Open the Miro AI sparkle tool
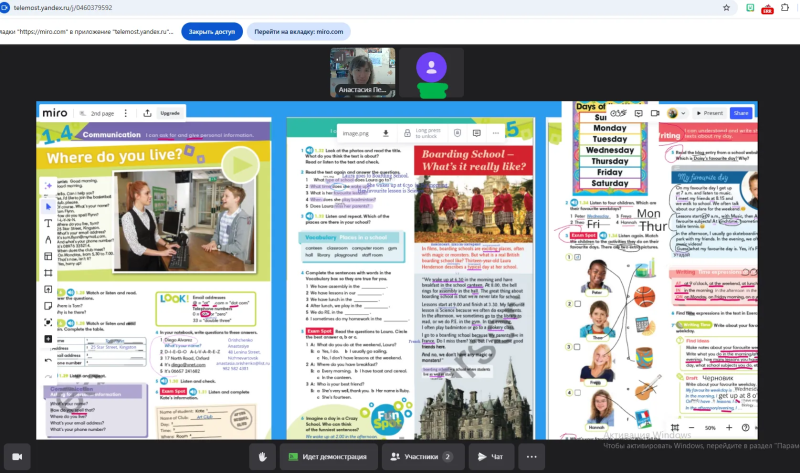The width and height of the screenshot is (800, 473). pos(48,186)
